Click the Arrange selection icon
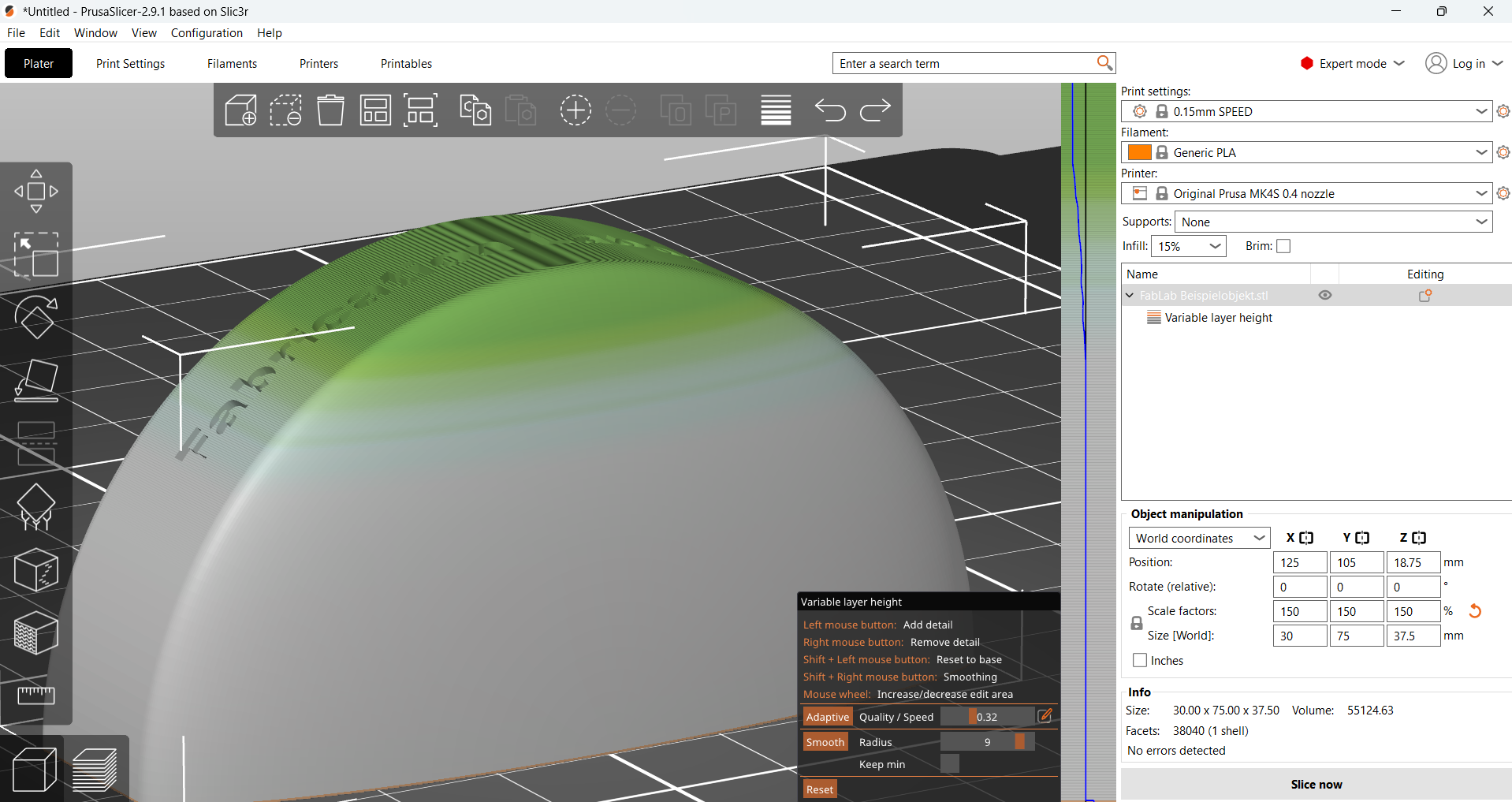Viewport: 1512px width, 802px height. point(421,110)
